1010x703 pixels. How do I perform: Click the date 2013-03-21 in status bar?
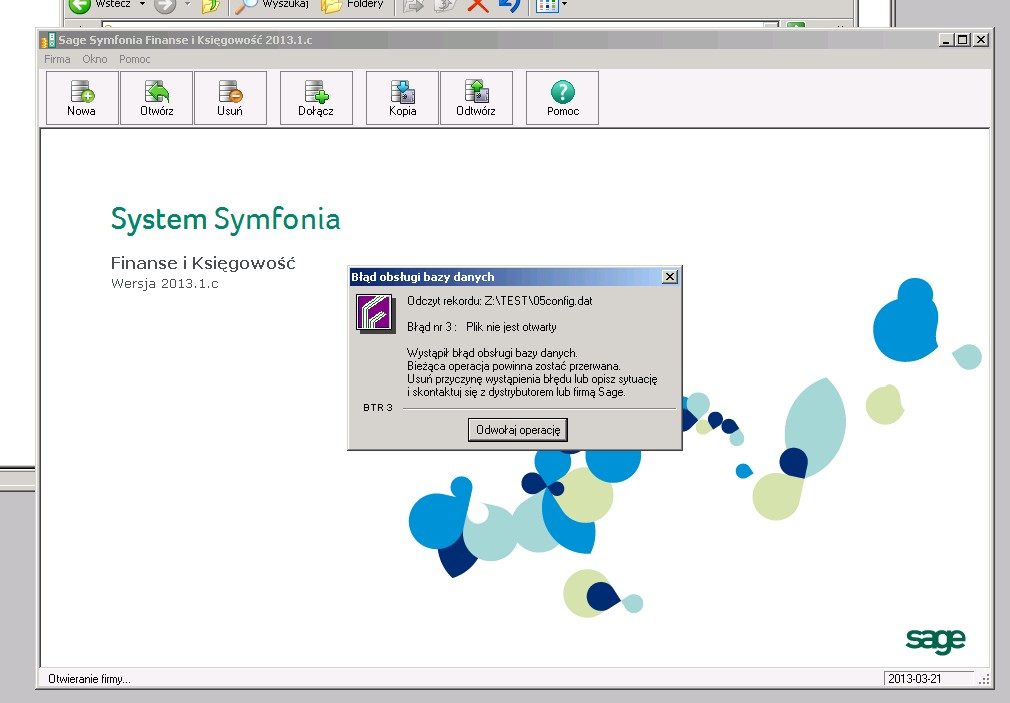pyautogui.click(x=915, y=679)
